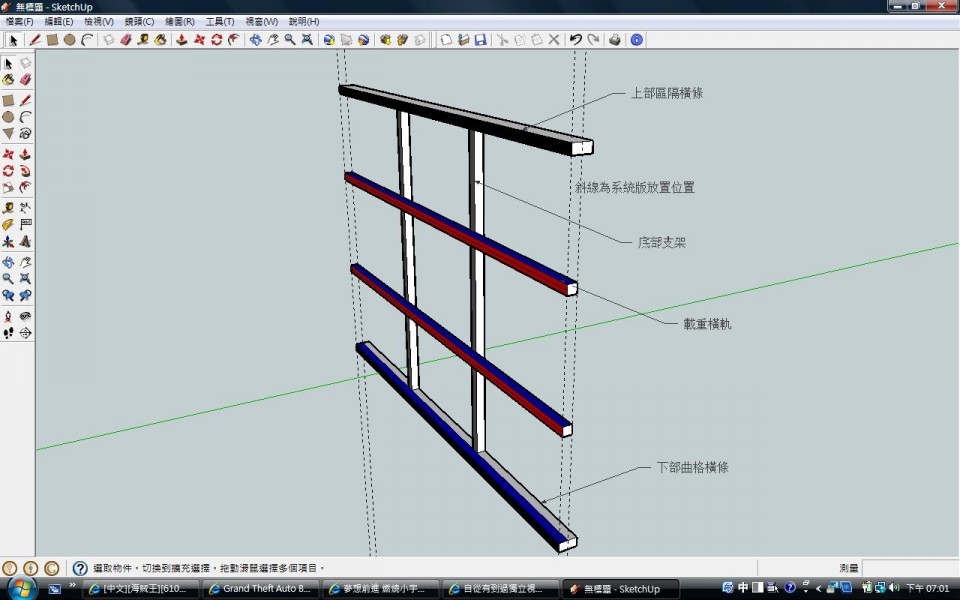Click the Windows Start orb
960x600 pixels.
[19, 588]
